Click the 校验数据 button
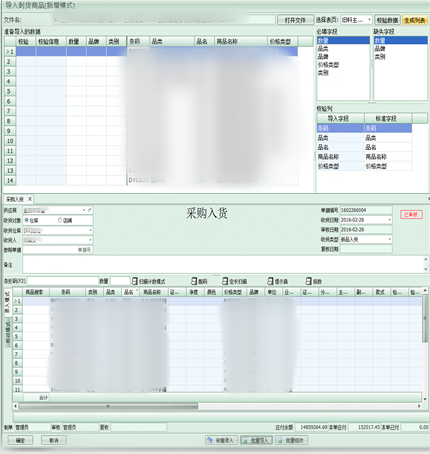This screenshot has width=430, height=454. (387, 20)
